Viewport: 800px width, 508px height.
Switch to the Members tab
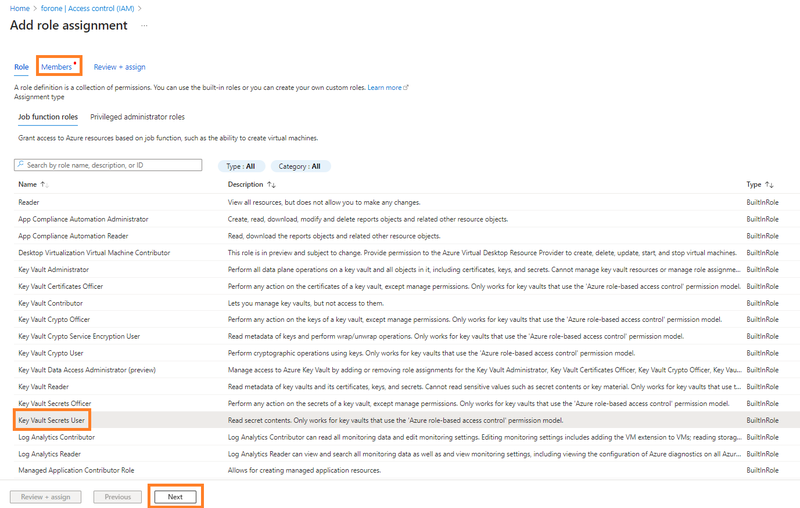pos(57,67)
